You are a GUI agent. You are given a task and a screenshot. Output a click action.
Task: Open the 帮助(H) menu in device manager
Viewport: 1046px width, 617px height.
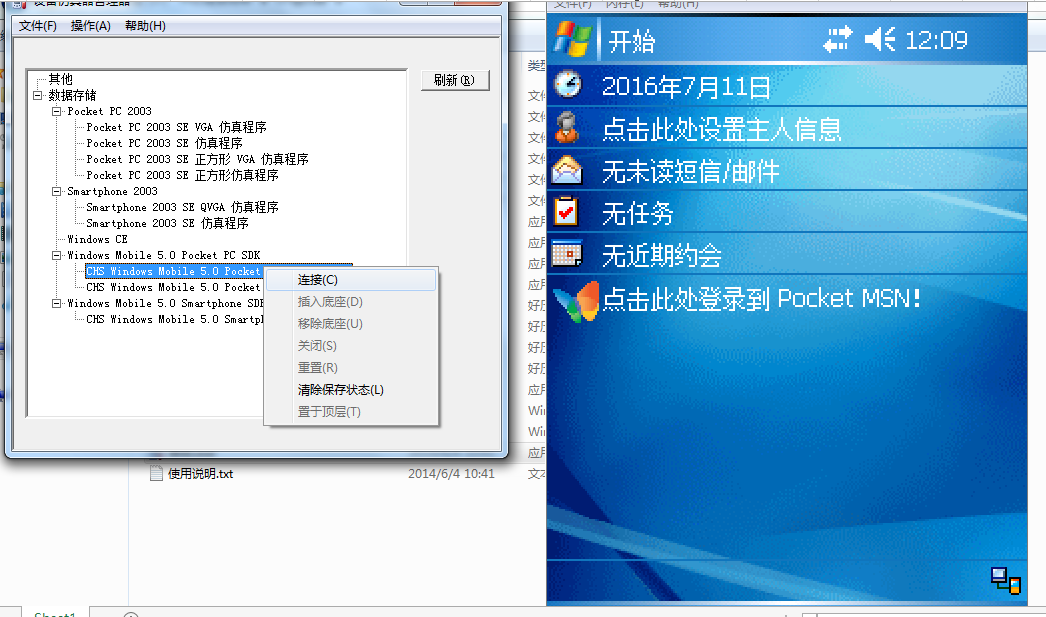point(145,26)
